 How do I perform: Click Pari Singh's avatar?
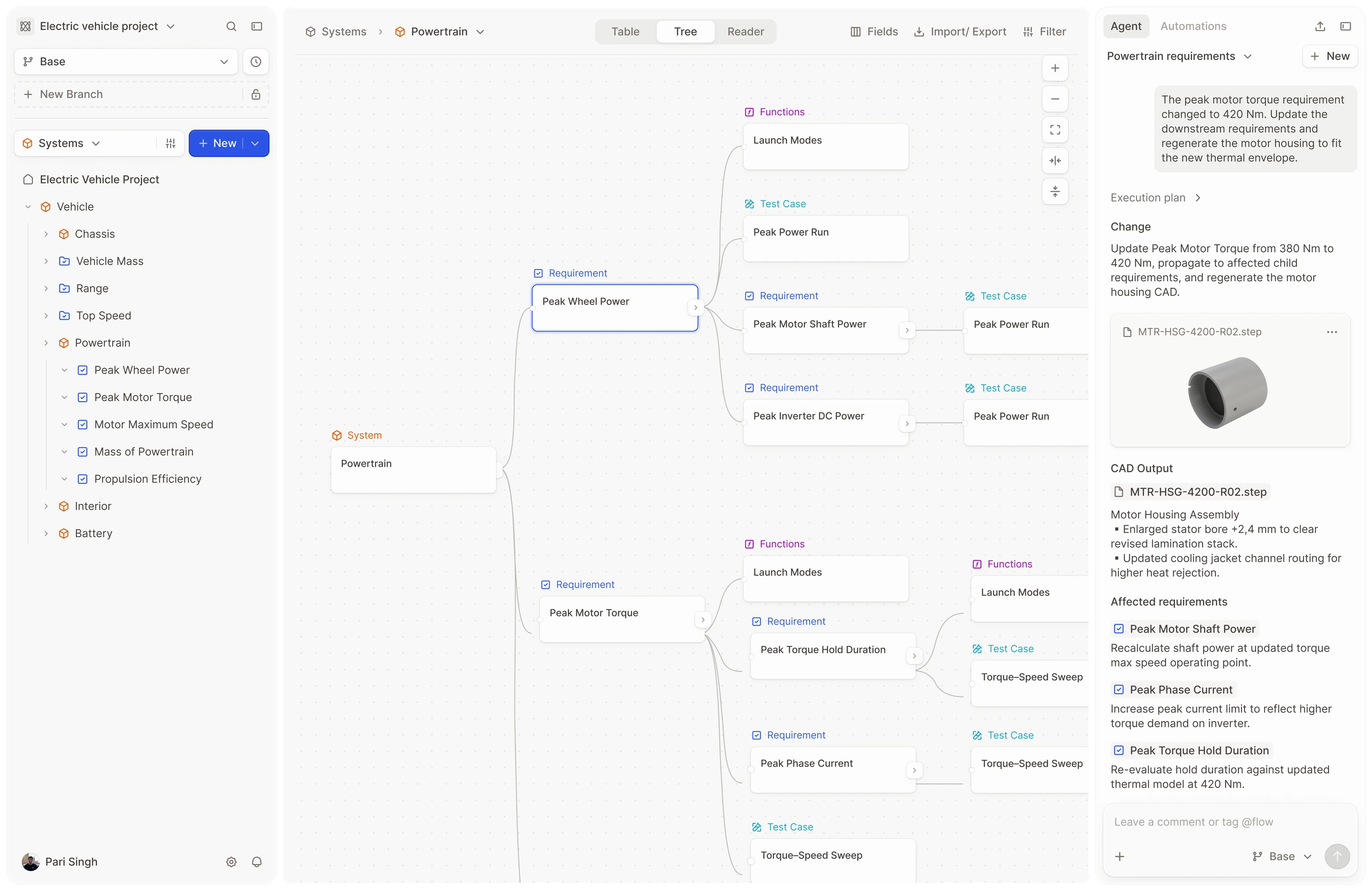30,862
